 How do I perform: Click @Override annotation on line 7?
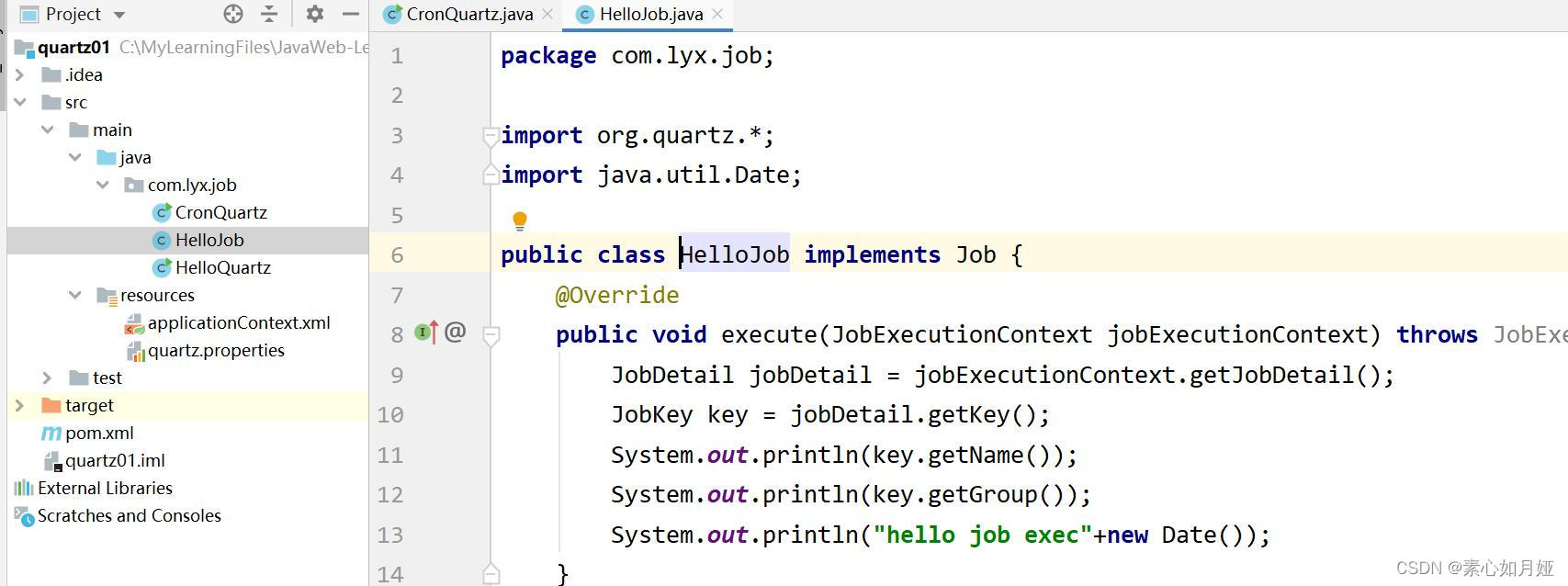coord(617,295)
